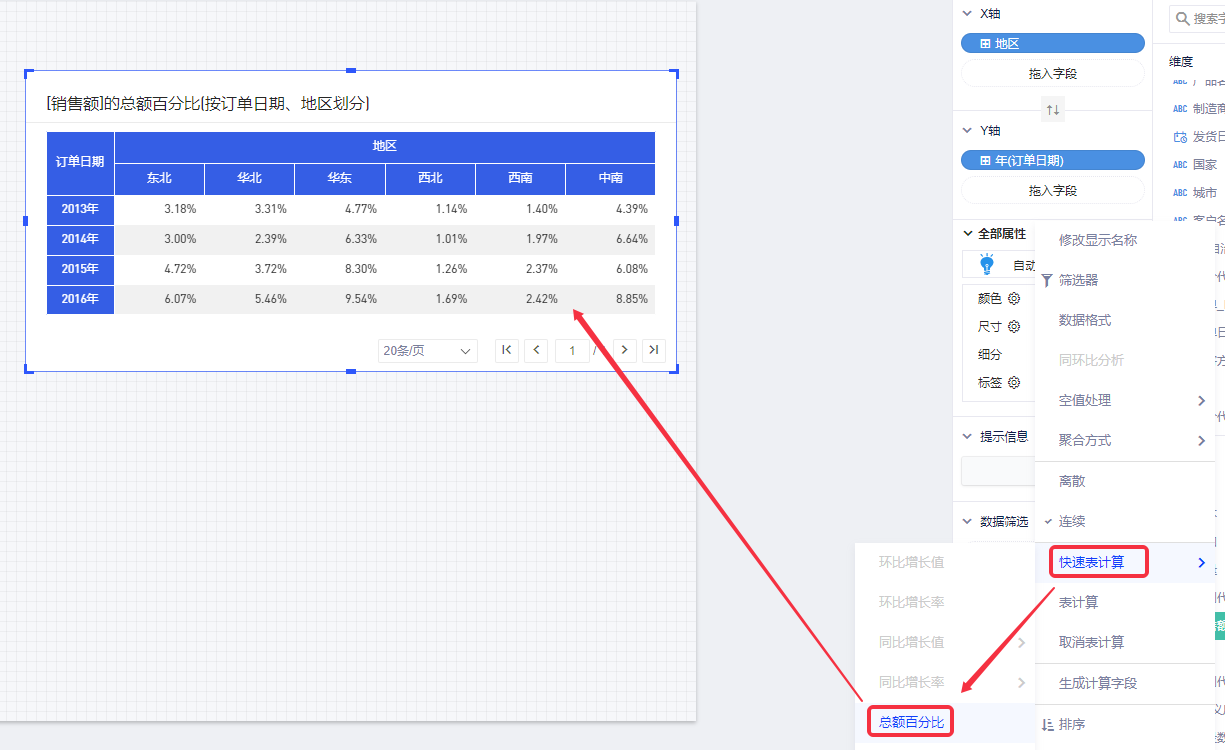
Task: Select the checked 连续 option
Action: tap(1072, 521)
